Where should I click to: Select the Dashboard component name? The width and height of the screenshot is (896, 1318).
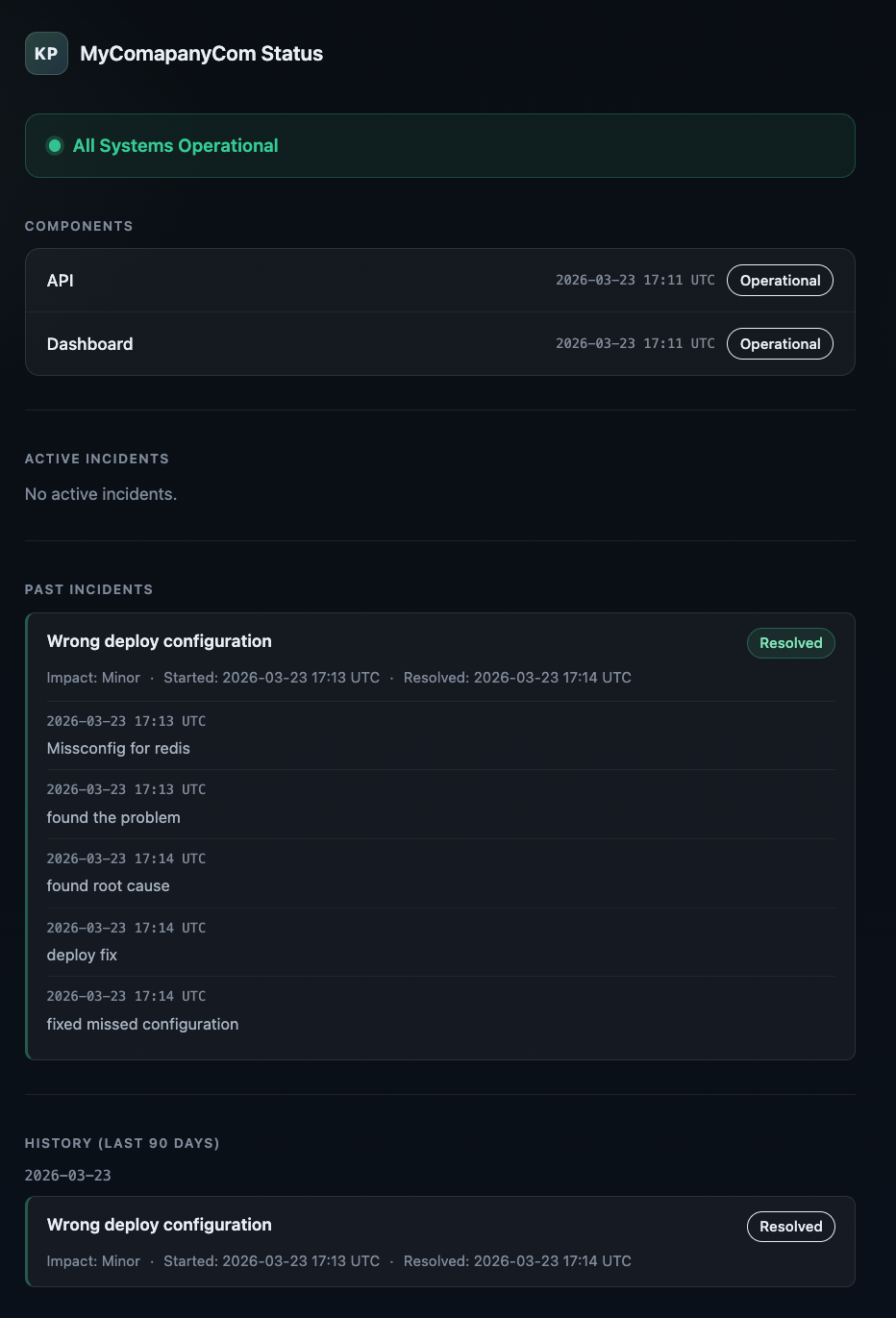(89, 344)
